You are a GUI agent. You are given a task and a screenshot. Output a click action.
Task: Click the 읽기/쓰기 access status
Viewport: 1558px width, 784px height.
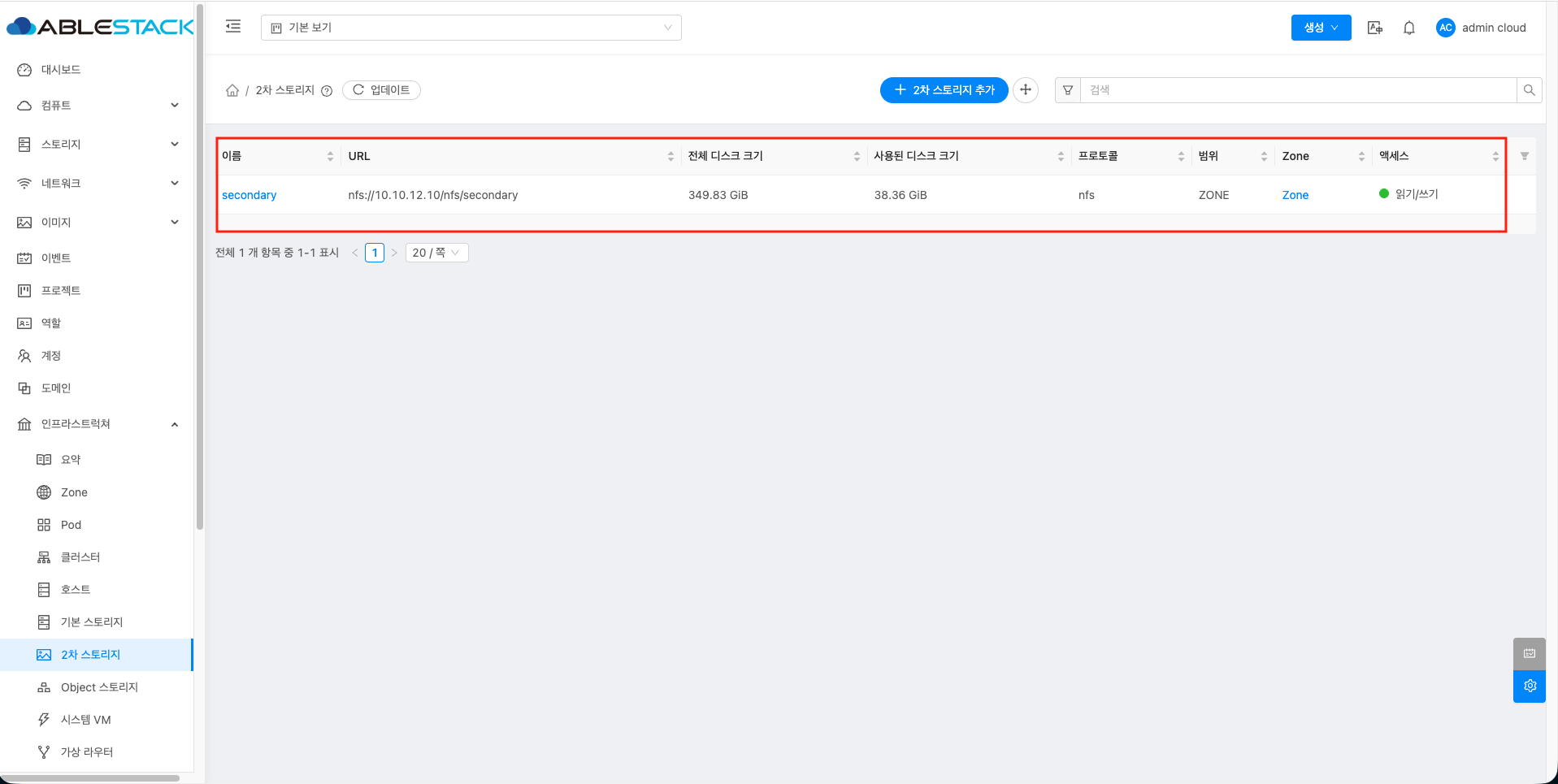[x=1408, y=194]
